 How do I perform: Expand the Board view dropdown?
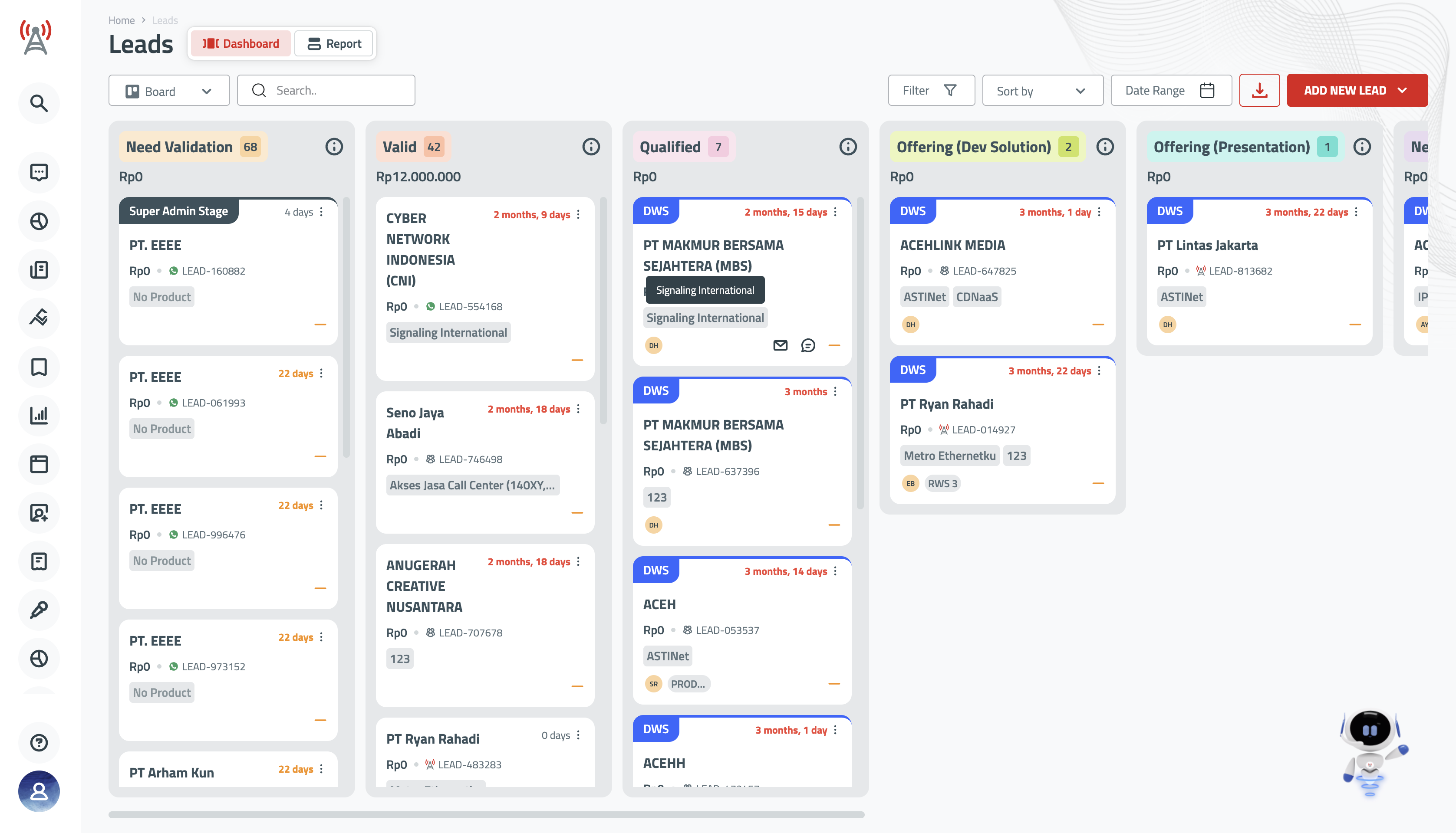pos(169,91)
